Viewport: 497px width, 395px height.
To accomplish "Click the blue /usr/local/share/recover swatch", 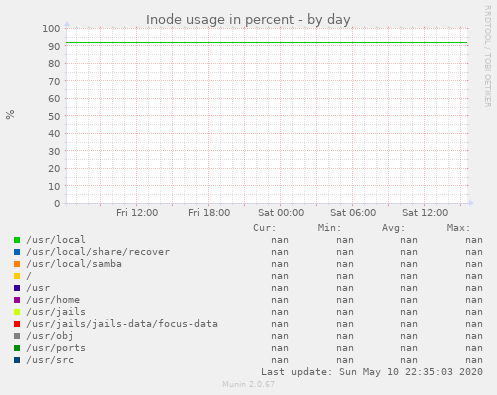I will (x=17, y=252).
